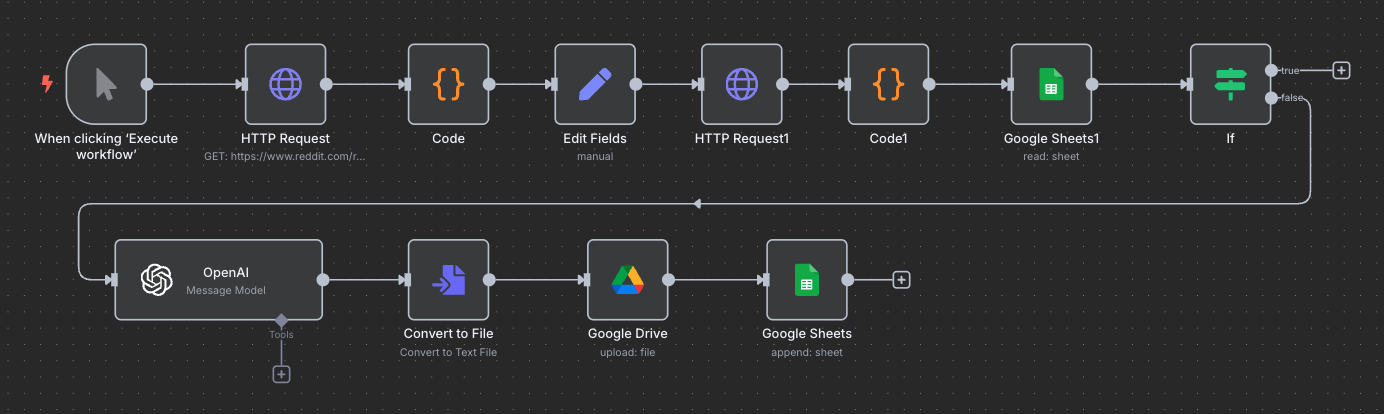The image size is (1384, 414).
Task: Click the 'If' node label
Action: 1230,138
